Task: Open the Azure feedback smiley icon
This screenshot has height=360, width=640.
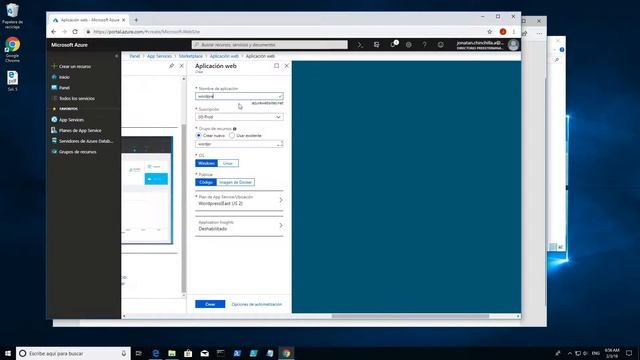Action: tap(440, 45)
